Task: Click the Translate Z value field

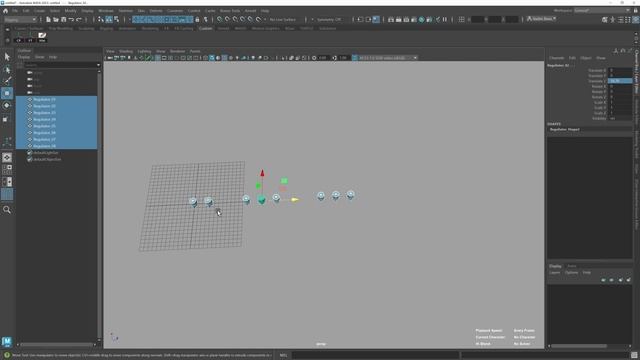Action: pos(620,81)
